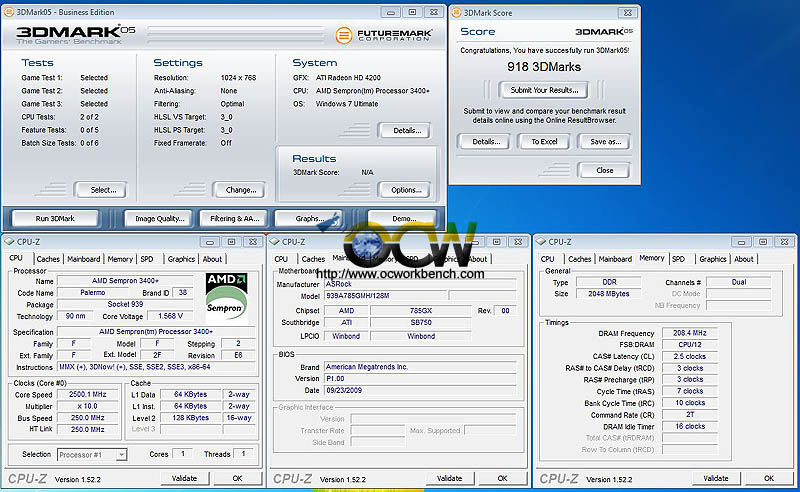
Task: Click the Core Voltage value 1.568 V
Action: [170, 316]
